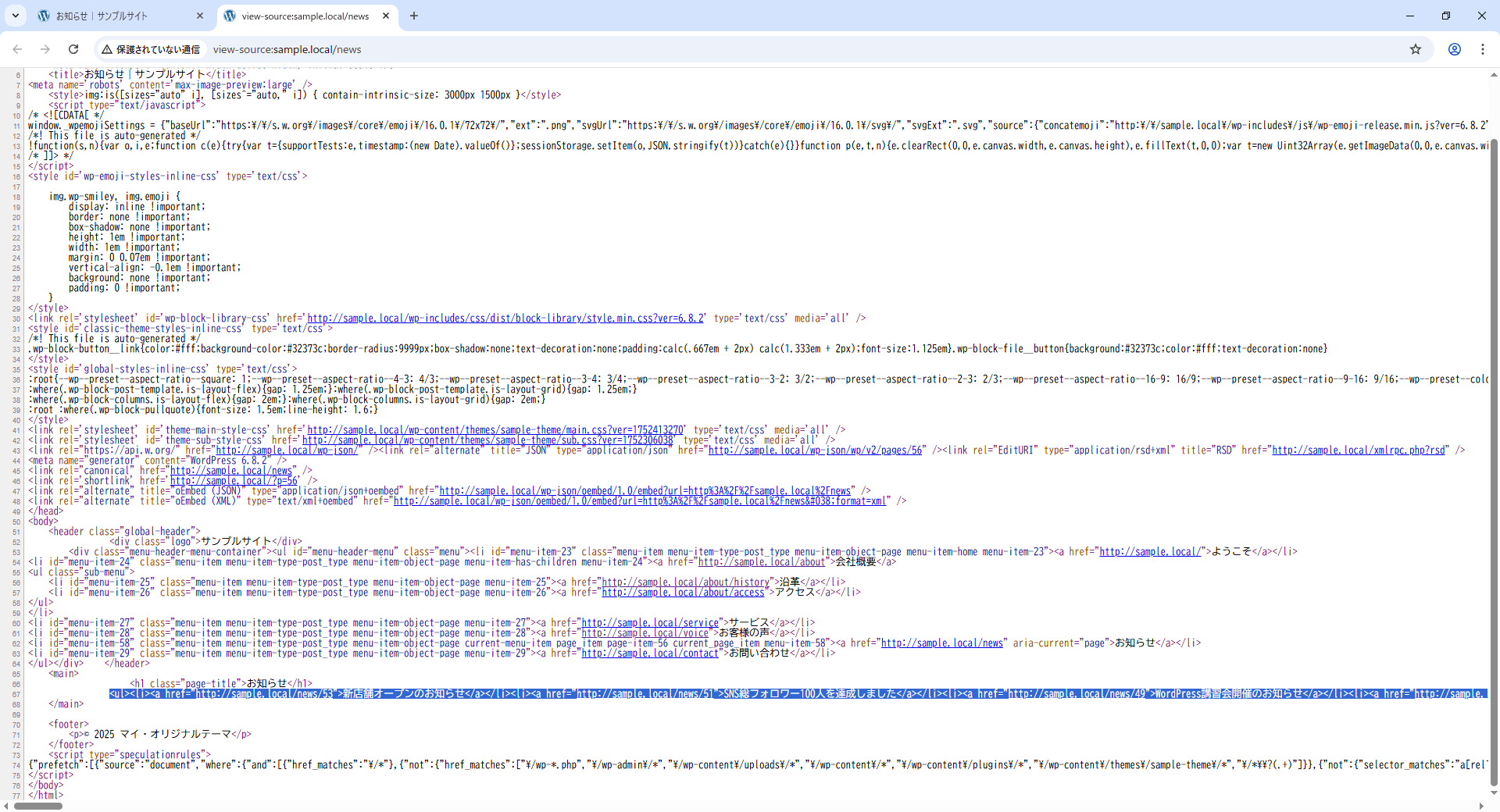Click the header class global-header line
This screenshot has height=812, width=1500.
(124, 532)
